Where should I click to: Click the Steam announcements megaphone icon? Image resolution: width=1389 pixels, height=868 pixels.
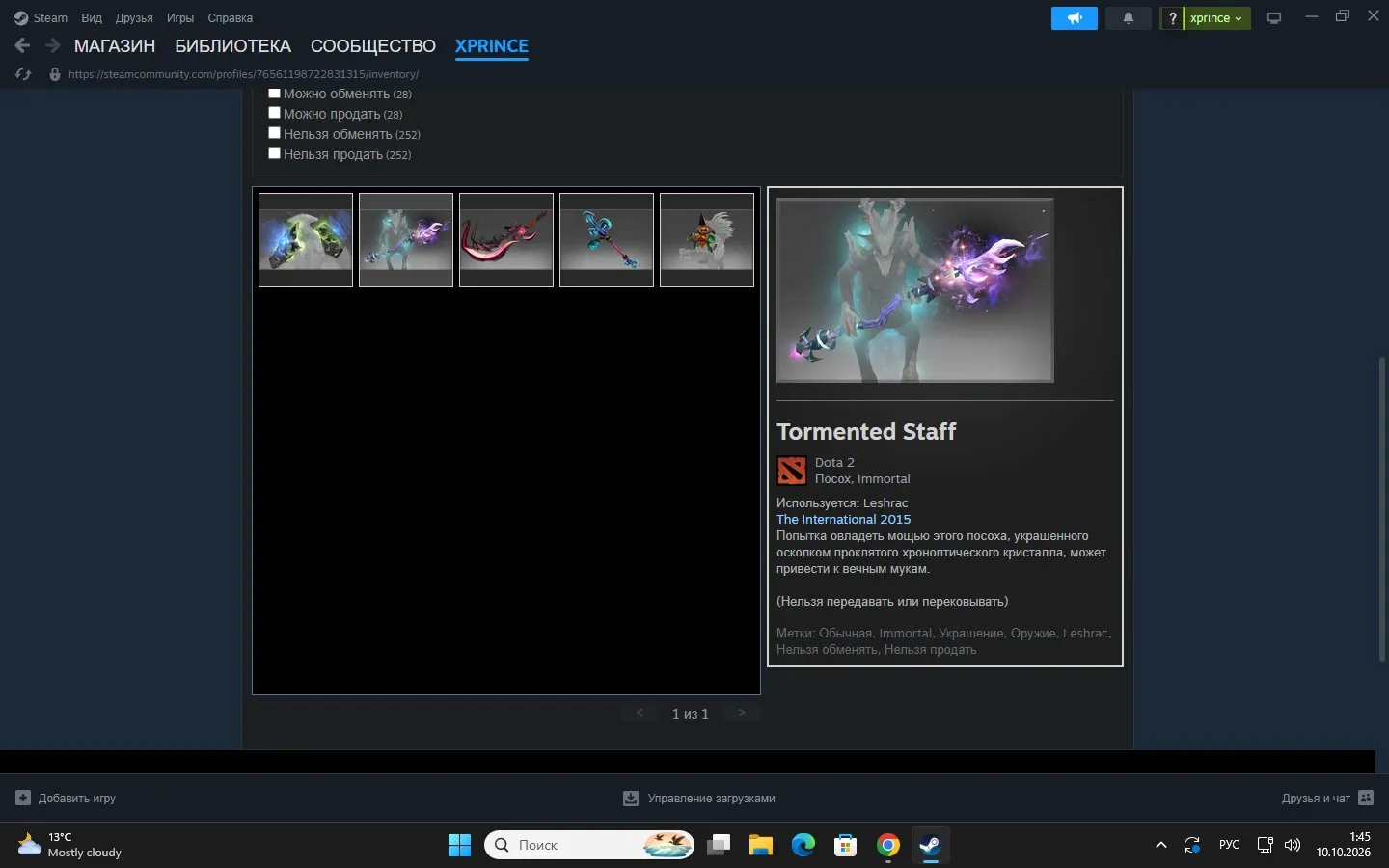(x=1074, y=18)
